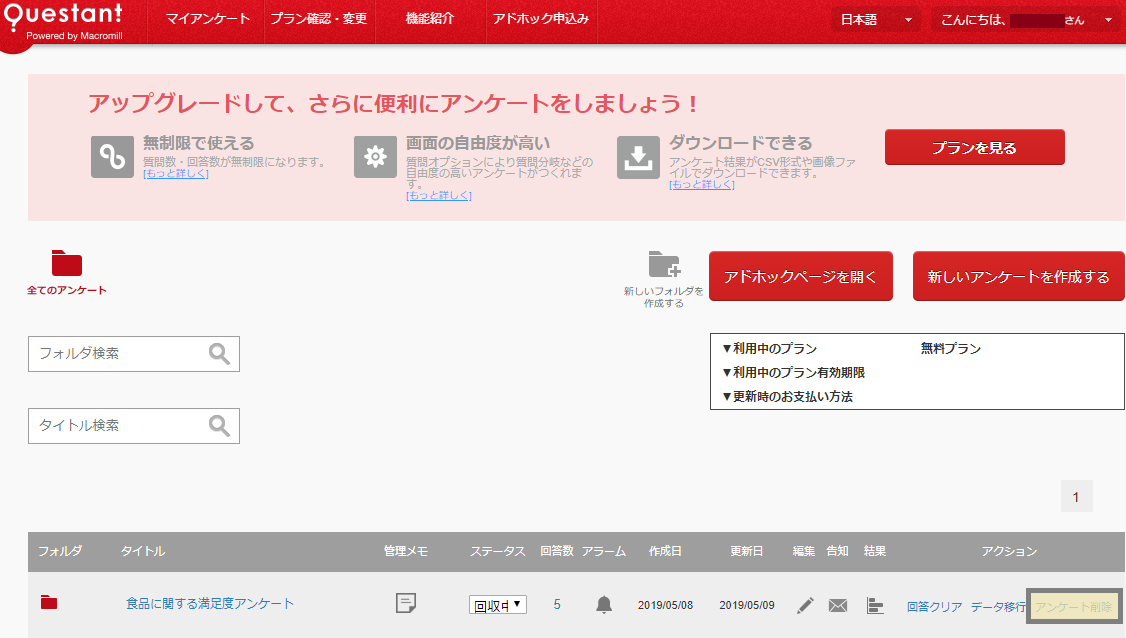This screenshot has height=638, width=1126.
Task: Click the answer count 5 link
Action: point(557,605)
